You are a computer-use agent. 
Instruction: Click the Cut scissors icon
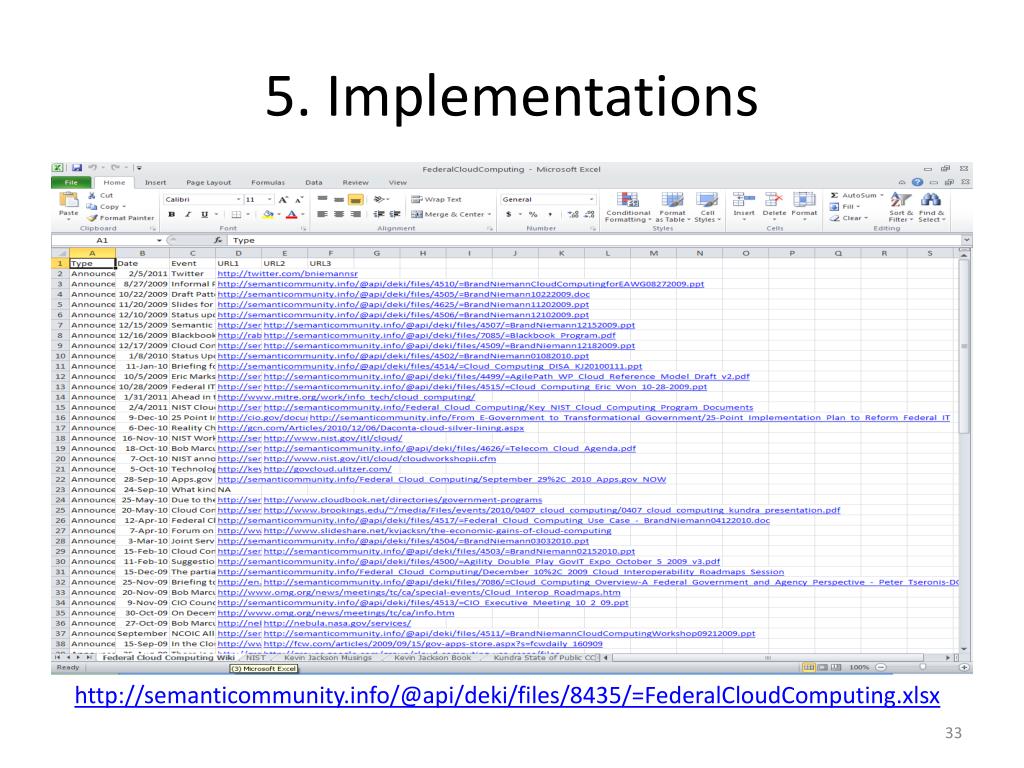(92, 195)
